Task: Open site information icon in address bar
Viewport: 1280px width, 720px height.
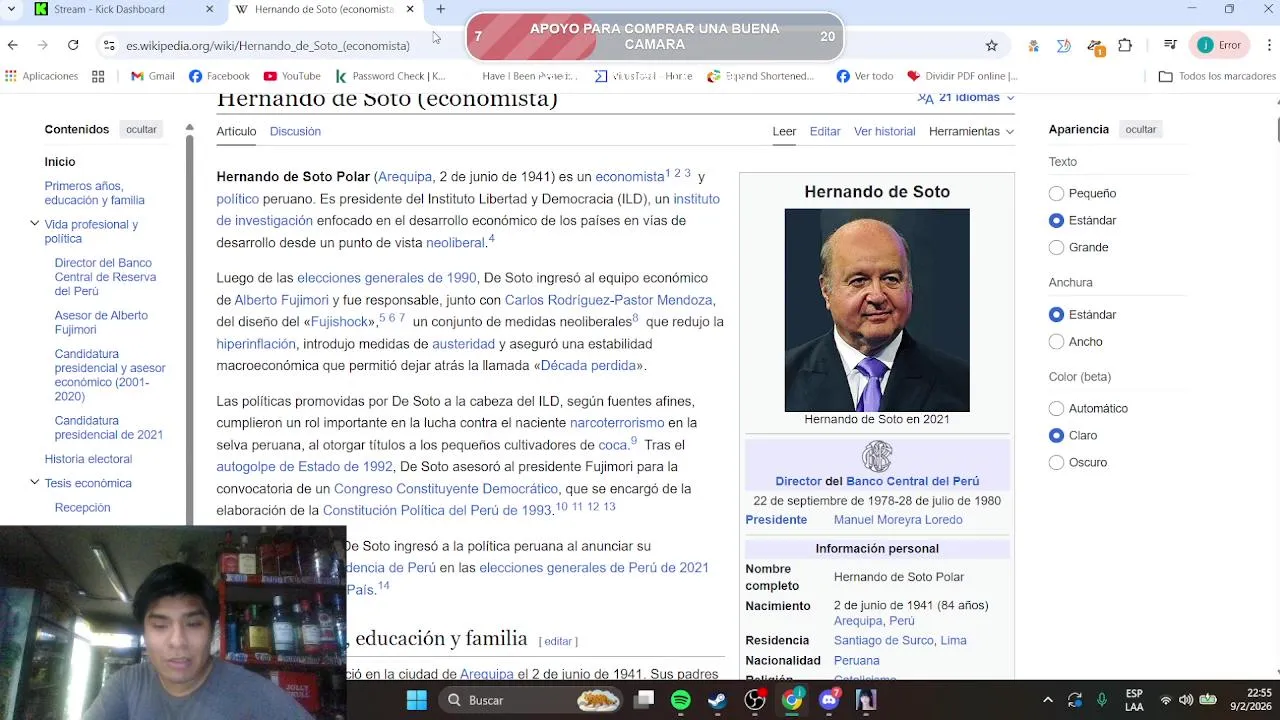Action: click(x=108, y=45)
